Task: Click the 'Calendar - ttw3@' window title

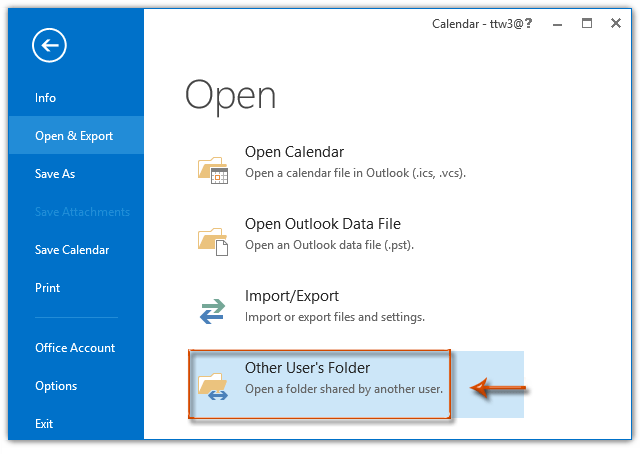Action: click(478, 24)
